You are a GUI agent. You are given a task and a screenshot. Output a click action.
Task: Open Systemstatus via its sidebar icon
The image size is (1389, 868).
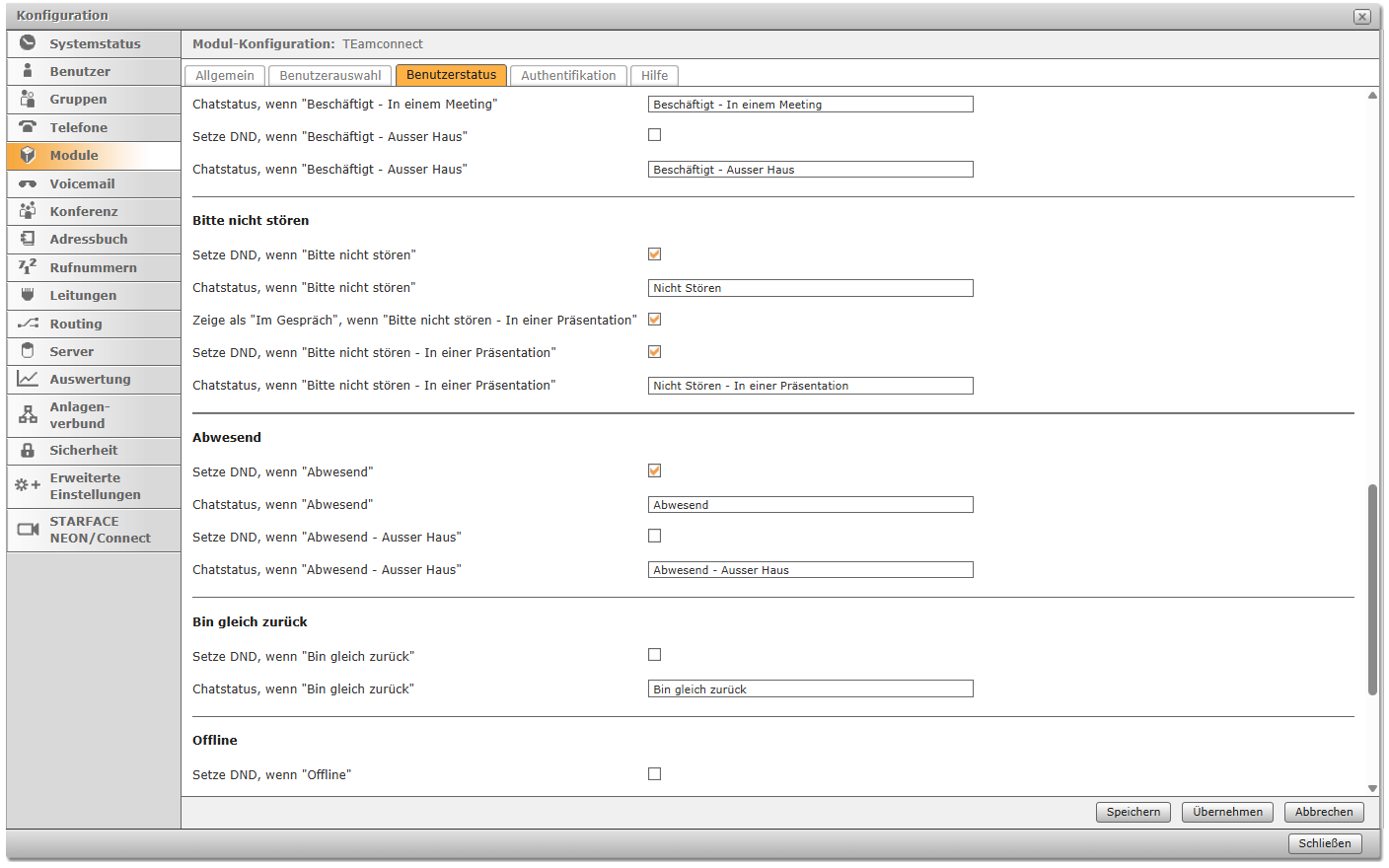point(28,42)
